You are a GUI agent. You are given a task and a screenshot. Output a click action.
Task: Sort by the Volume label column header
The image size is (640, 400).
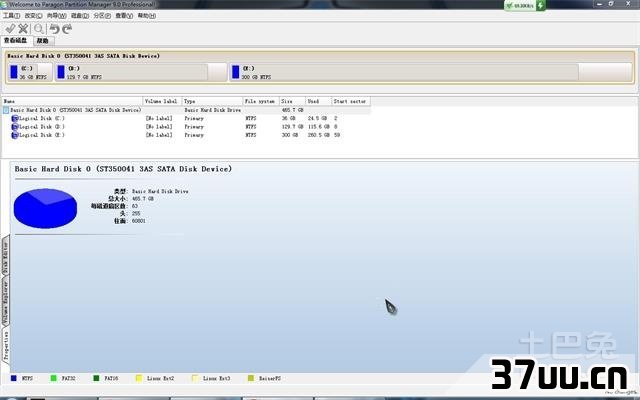(162, 101)
